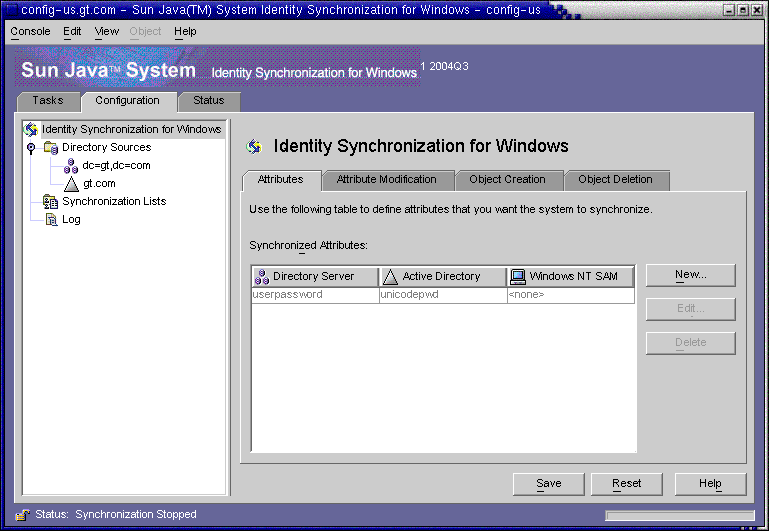Click the gt.com Active Directory triangle icon
The height and width of the screenshot is (531, 769).
coord(71,184)
